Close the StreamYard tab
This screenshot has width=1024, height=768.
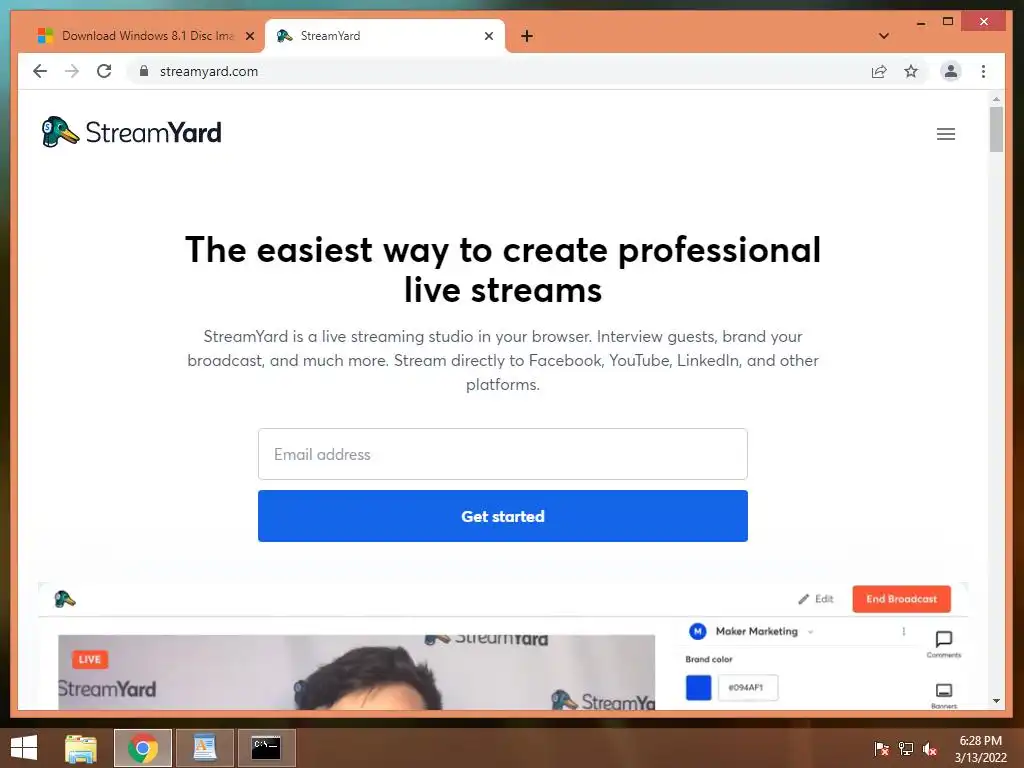tap(488, 36)
